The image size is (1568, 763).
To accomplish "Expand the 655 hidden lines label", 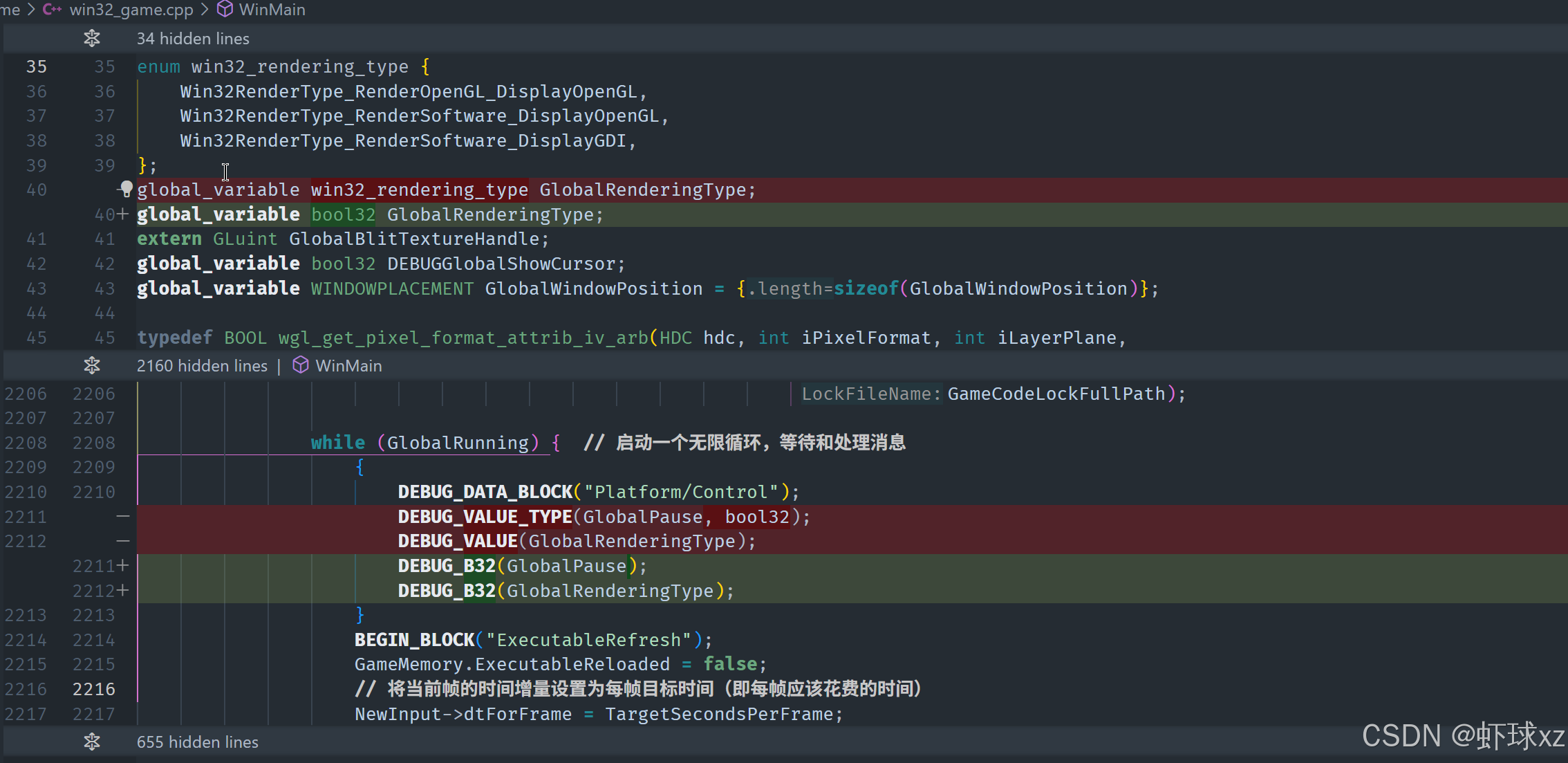I will click(x=198, y=742).
